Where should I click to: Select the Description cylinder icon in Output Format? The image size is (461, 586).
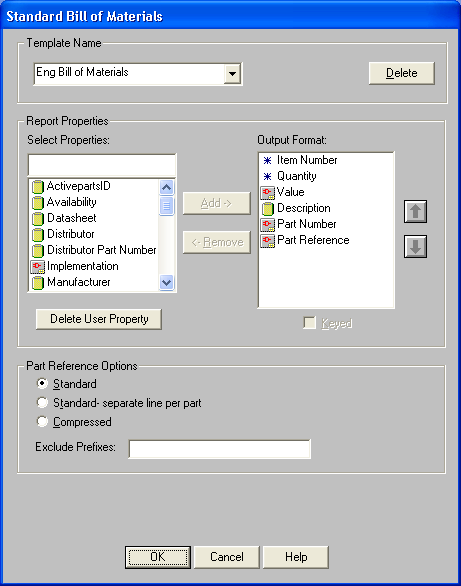click(267, 209)
